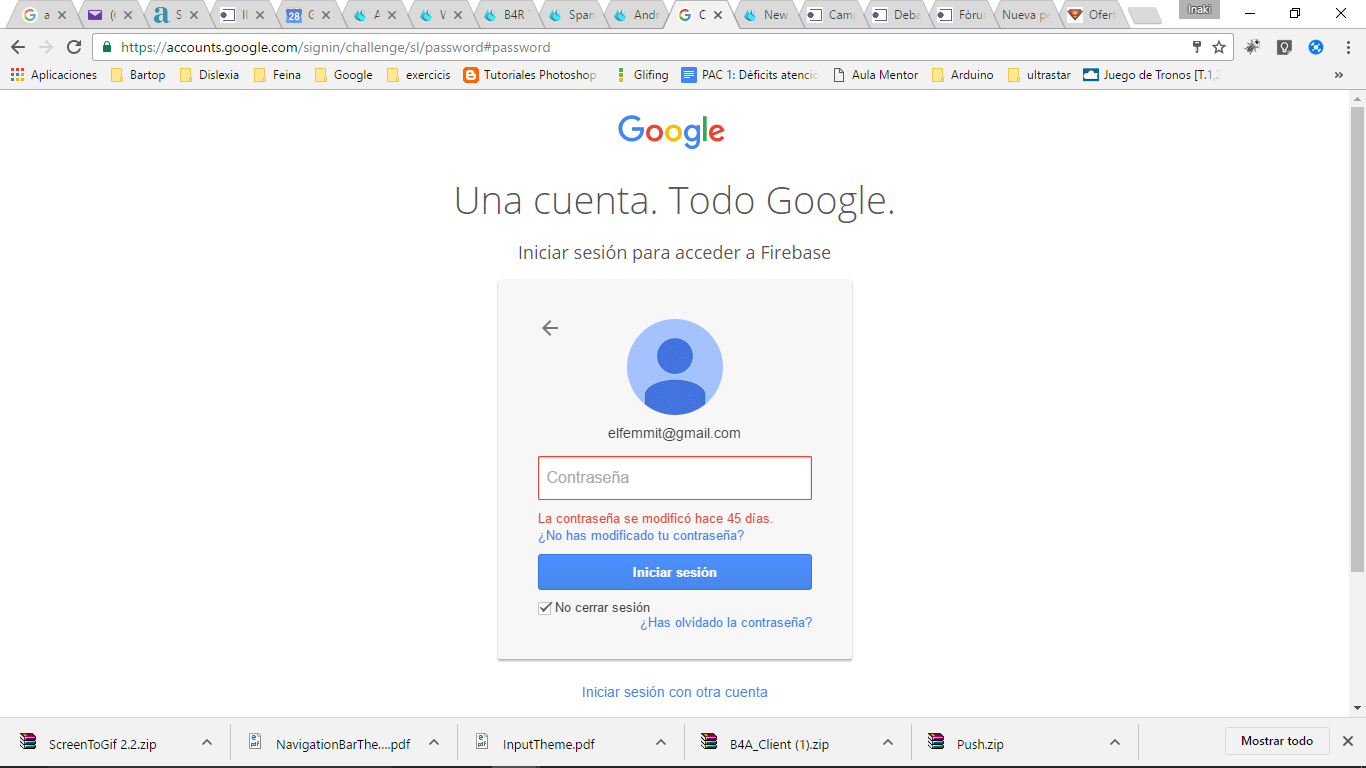Click the browser back navigation arrow
This screenshot has height=768, width=1366.
pyautogui.click(x=18, y=47)
